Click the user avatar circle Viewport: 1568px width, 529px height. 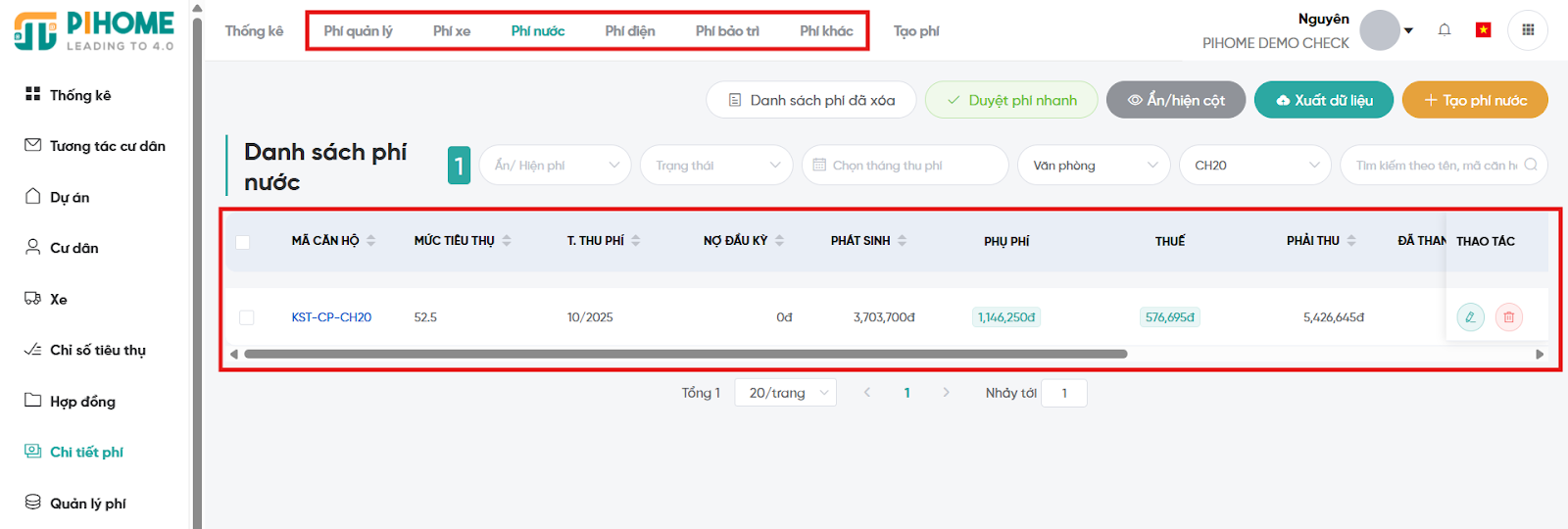tap(1379, 30)
